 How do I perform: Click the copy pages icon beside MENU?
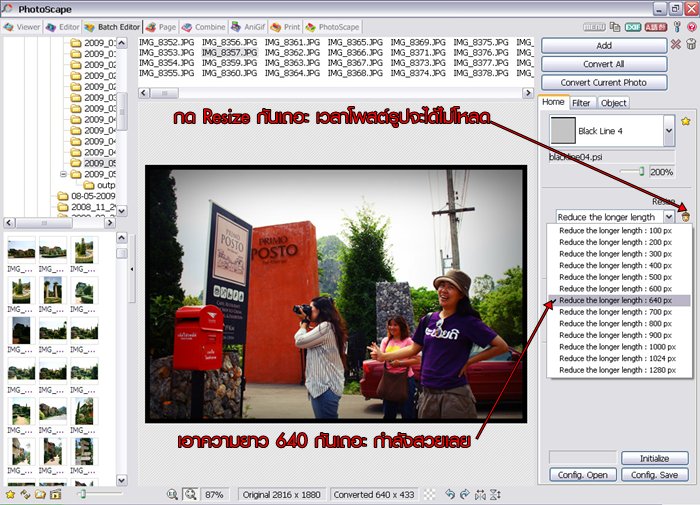(615, 27)
